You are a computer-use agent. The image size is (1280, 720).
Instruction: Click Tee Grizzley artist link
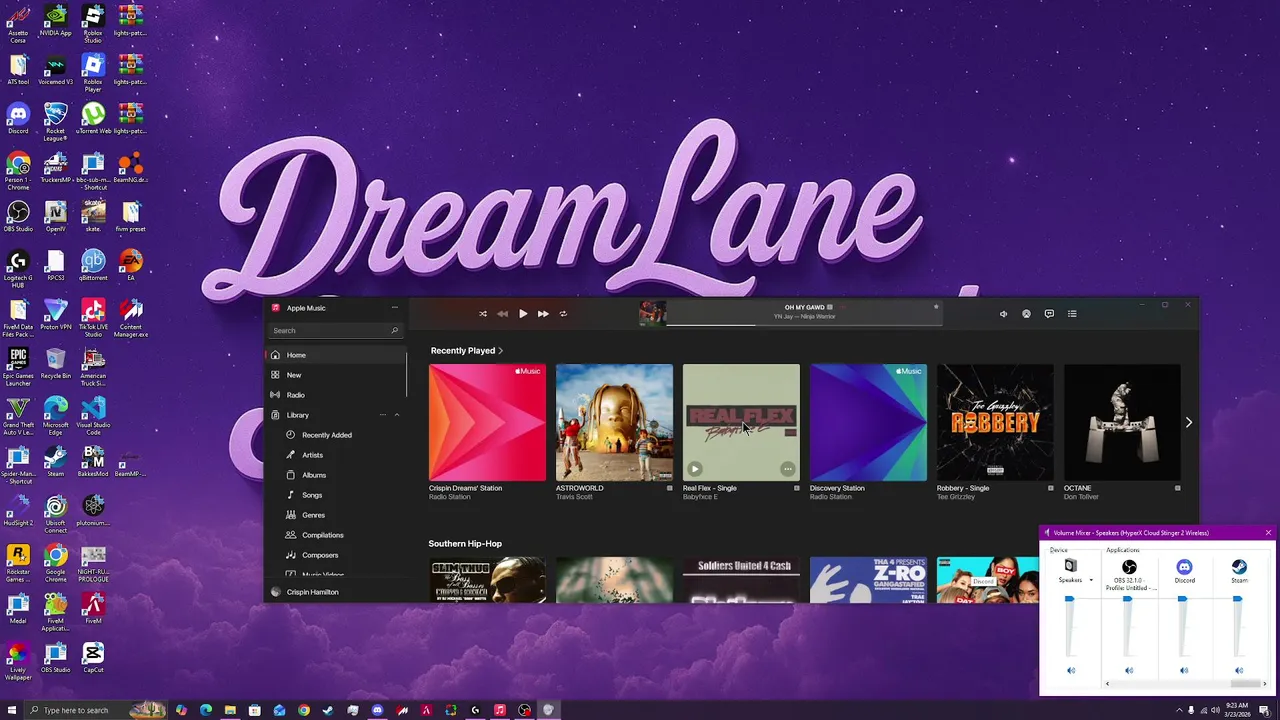(x=956, y=497)
